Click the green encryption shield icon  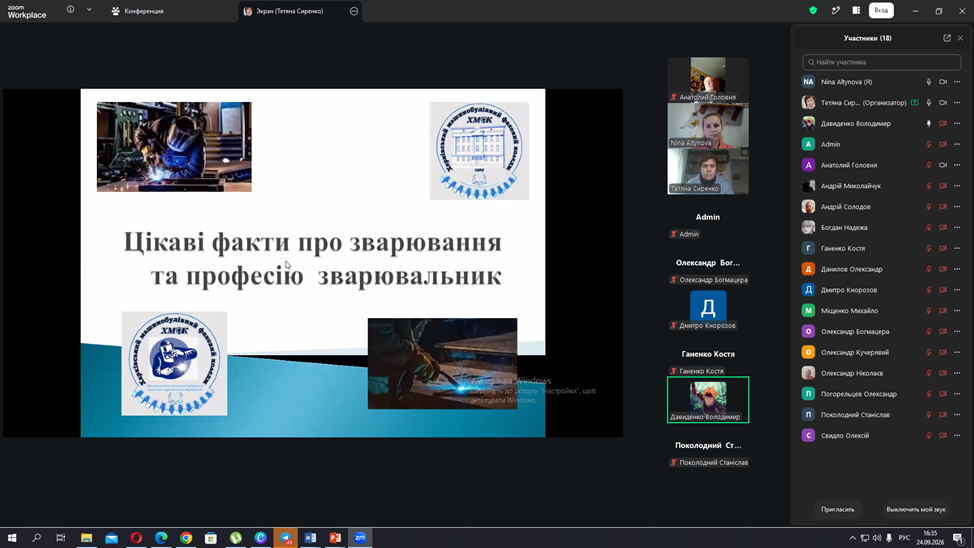coord(813,11)
